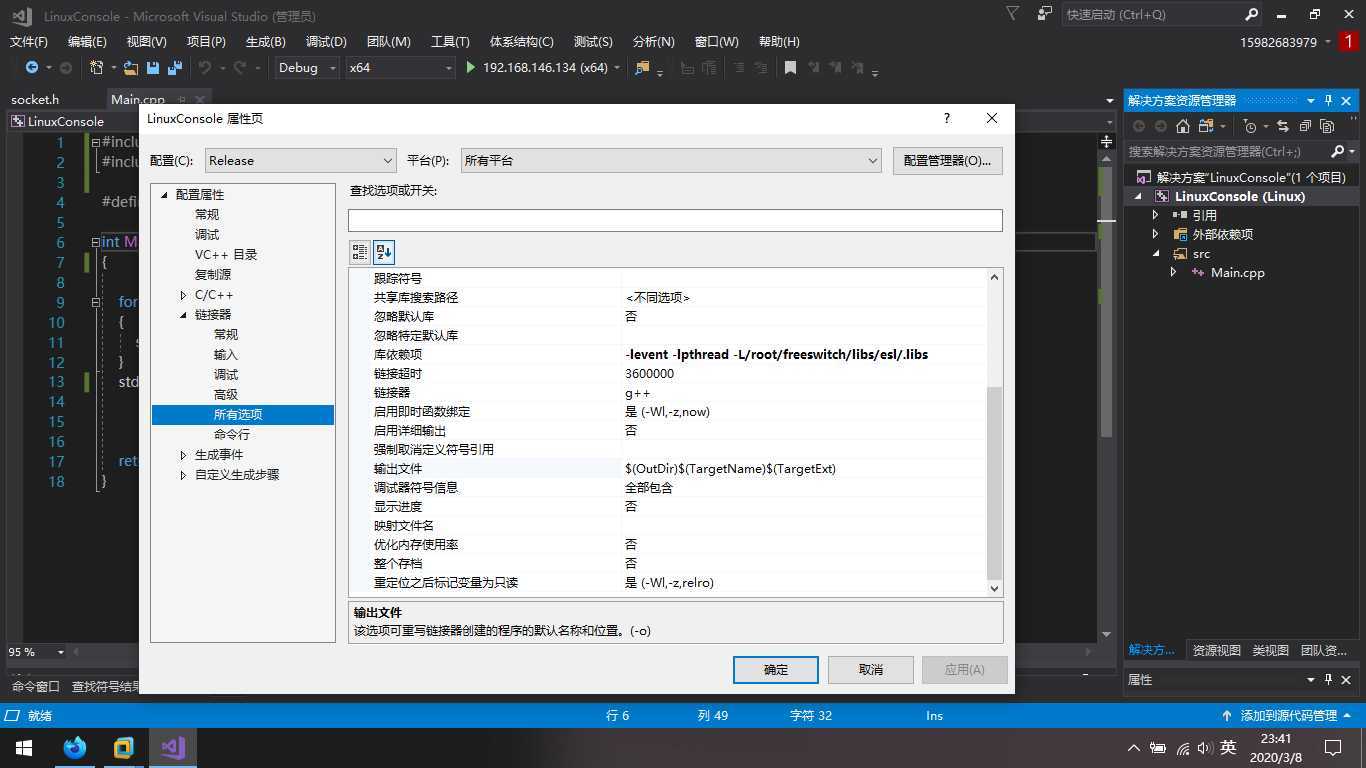Launch Firefox from the Windows taskbar
The height and width of the screenshot is (768, 1366).
75,747
